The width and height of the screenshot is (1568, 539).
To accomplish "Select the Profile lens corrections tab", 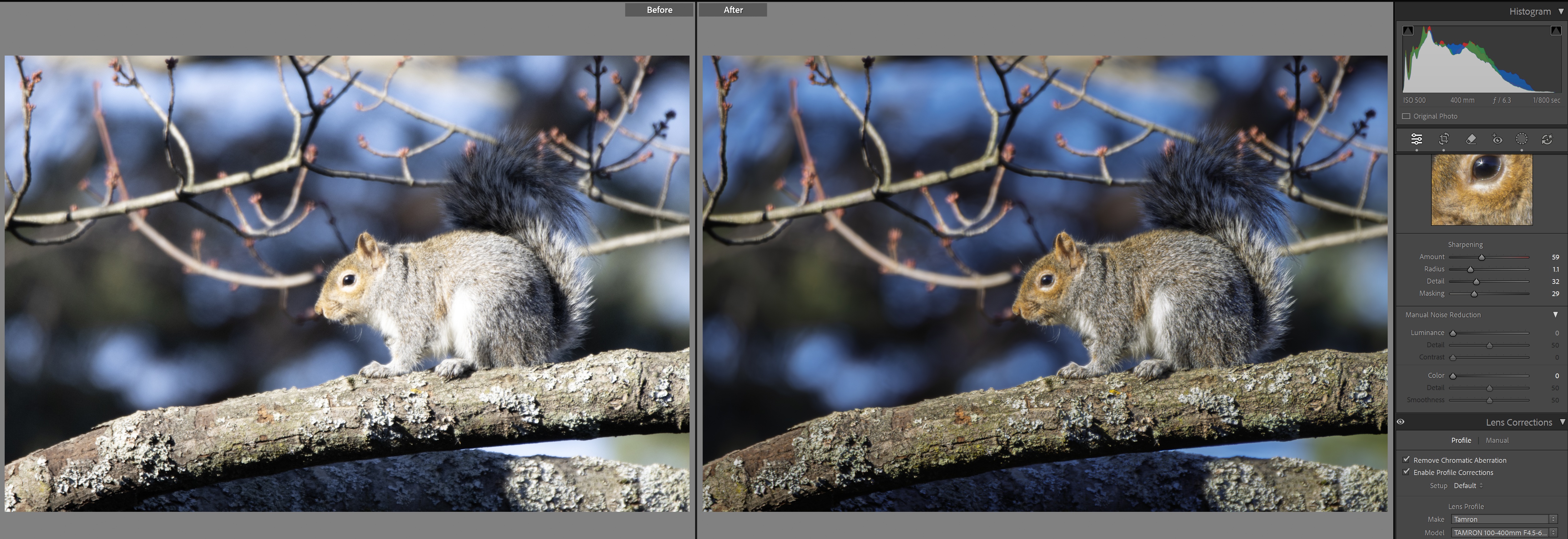I will (1461, 440).
